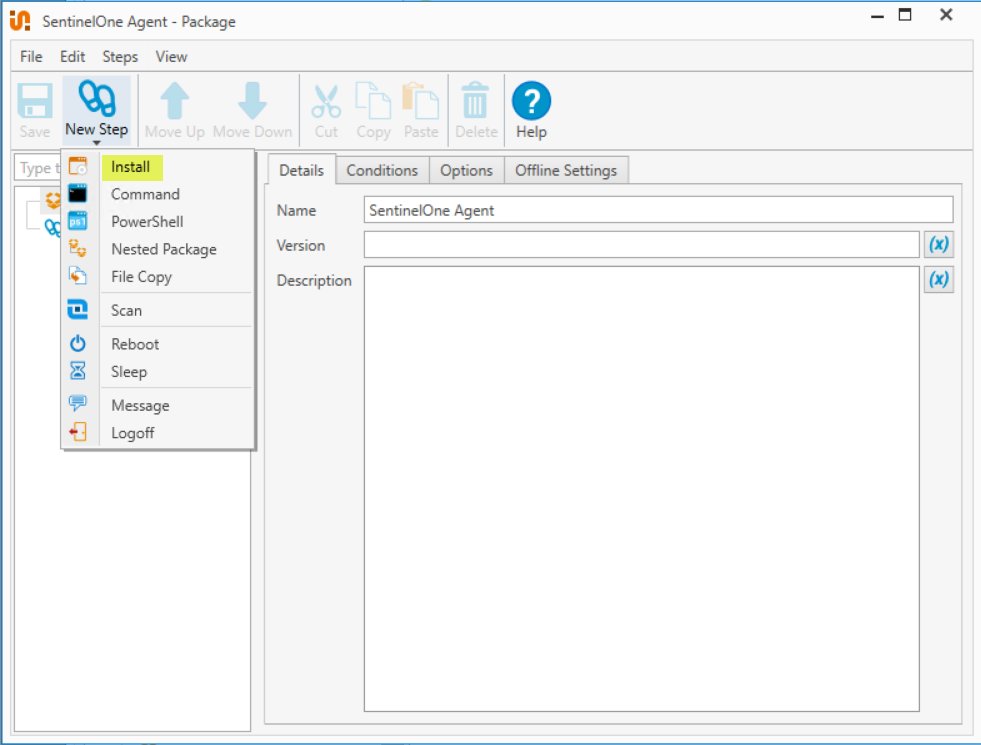The height and width of the screenshot is (745, 981).
Task: Switch to the Details tab
Action: tap(302, 170)
